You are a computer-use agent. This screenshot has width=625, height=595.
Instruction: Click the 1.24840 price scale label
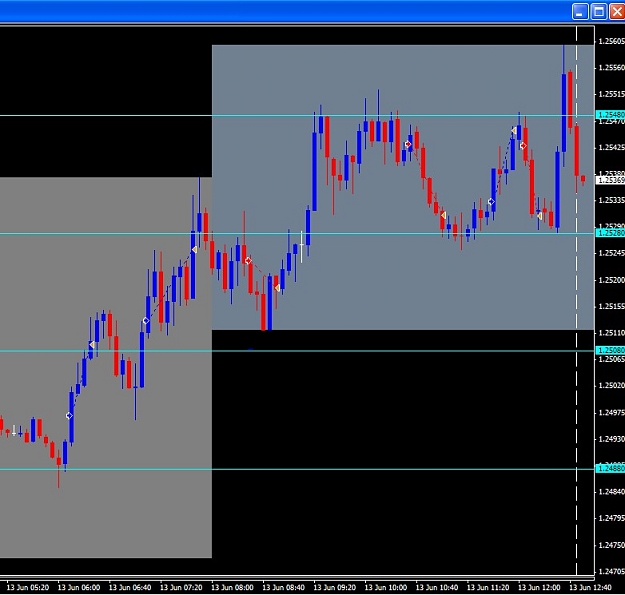coord(611,492)
